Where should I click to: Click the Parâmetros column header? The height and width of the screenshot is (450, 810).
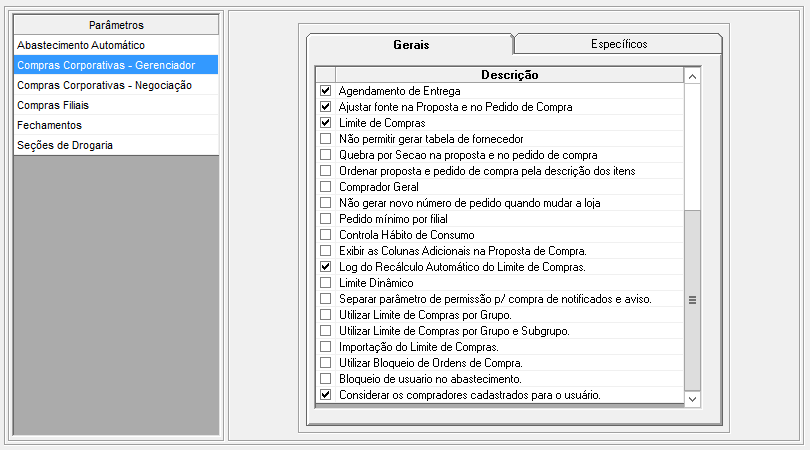(116, 25)
